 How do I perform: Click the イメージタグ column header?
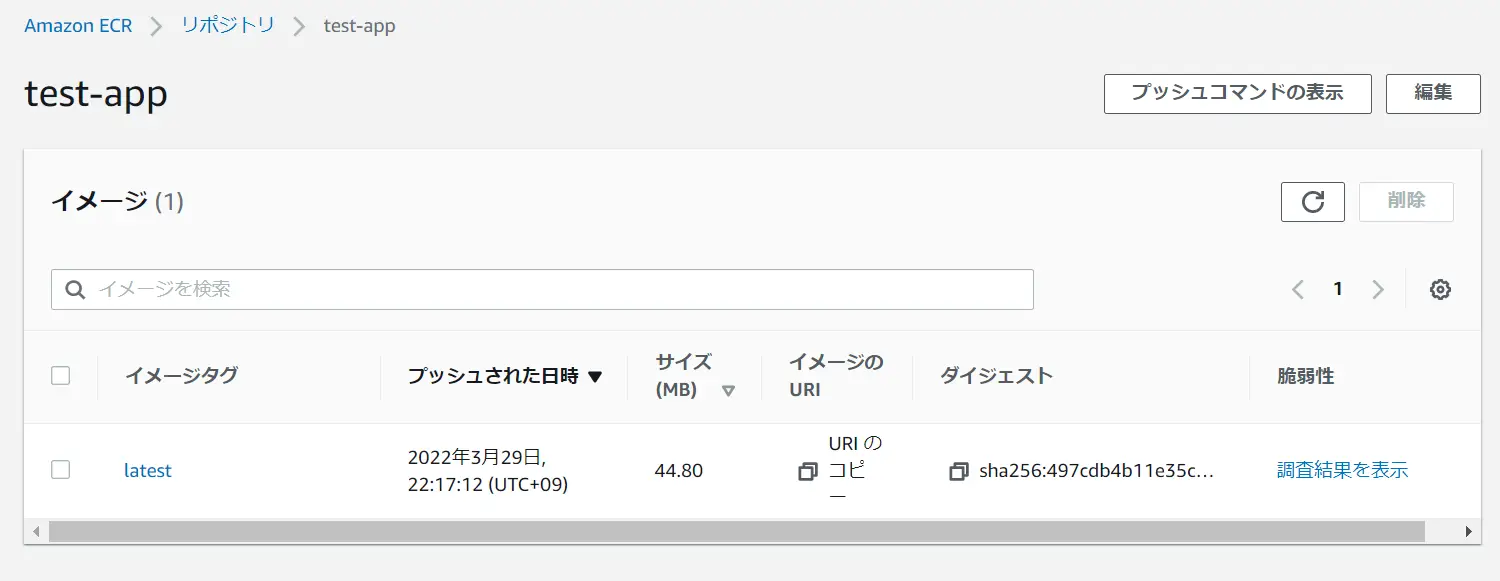coord(181,376)
